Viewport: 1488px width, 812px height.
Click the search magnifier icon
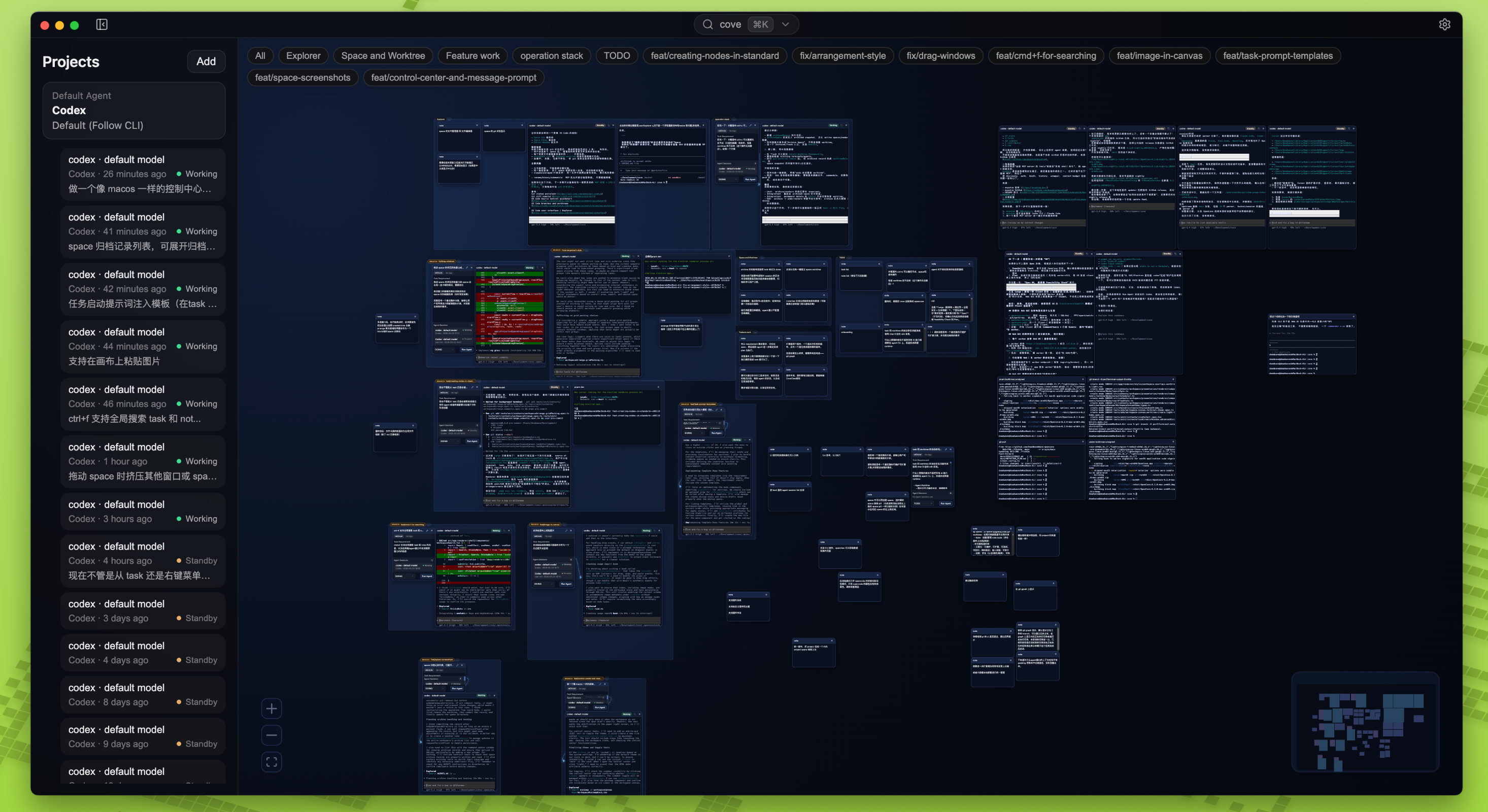[x=707, y=24]
